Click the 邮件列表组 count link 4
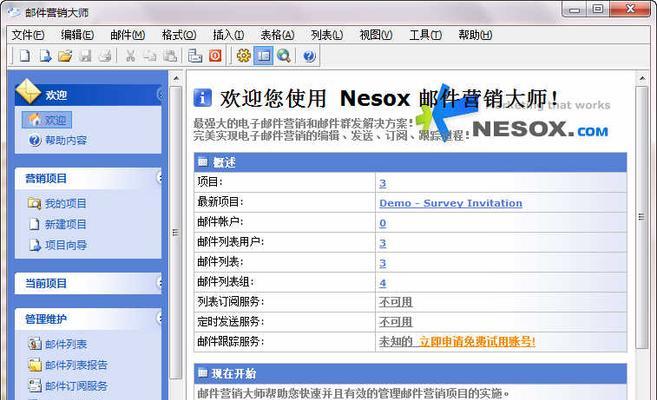Screen dimensions: 657x400 383,283
